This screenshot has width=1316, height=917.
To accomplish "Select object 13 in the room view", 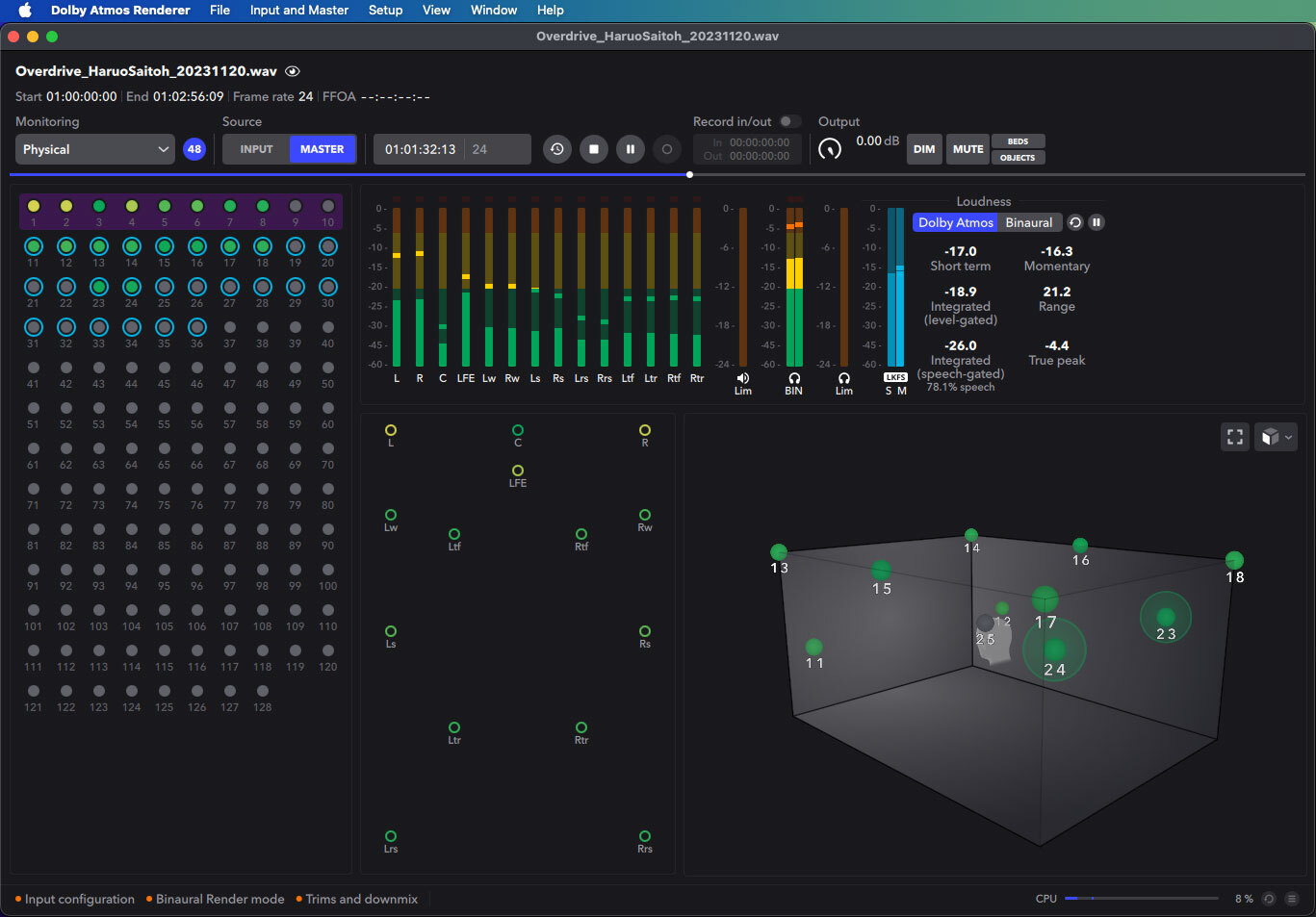I will coord(779,552).
